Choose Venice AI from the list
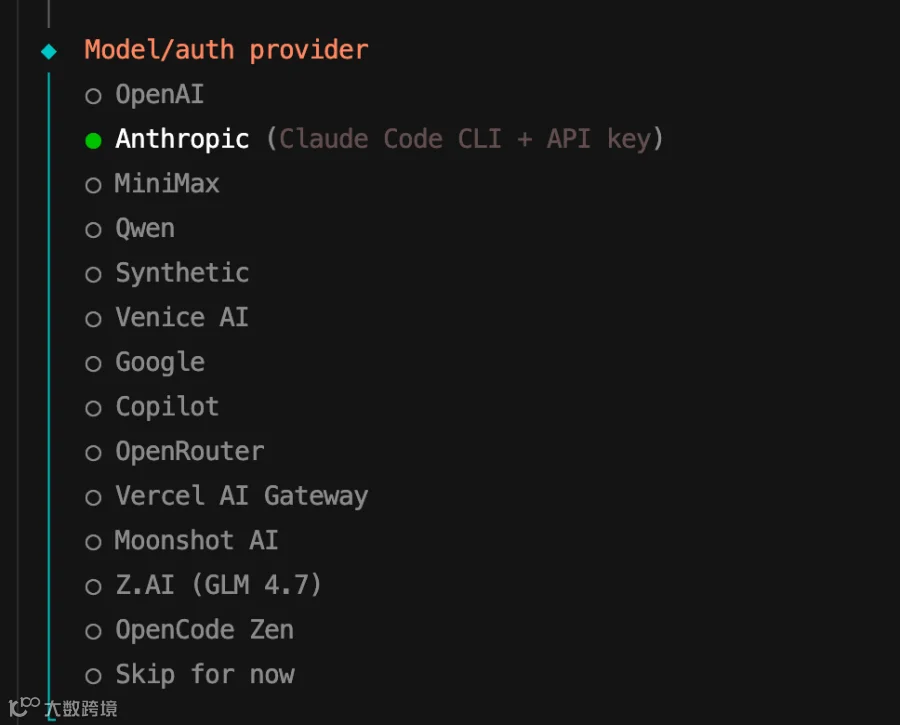This screenshot has width=900, height=725. point(166,318)
